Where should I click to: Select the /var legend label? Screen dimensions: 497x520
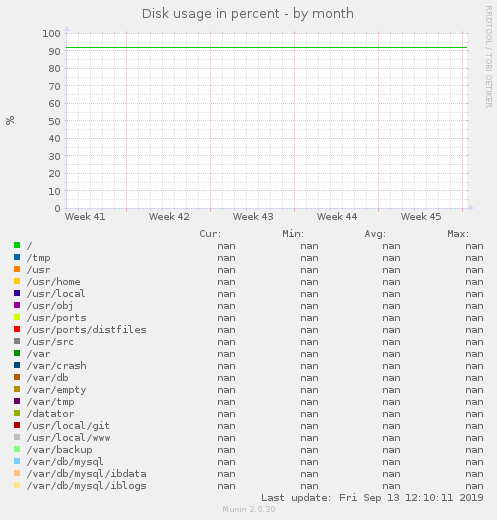point(38,354)
